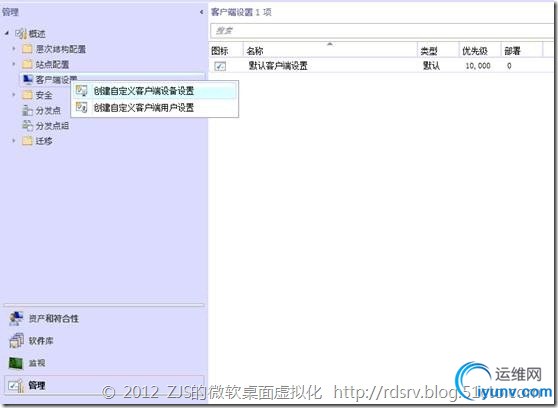Click icon beside 创建自定义客户端用户设置
This screenshot has width=558, height=408.
click(x=81, y=107)
